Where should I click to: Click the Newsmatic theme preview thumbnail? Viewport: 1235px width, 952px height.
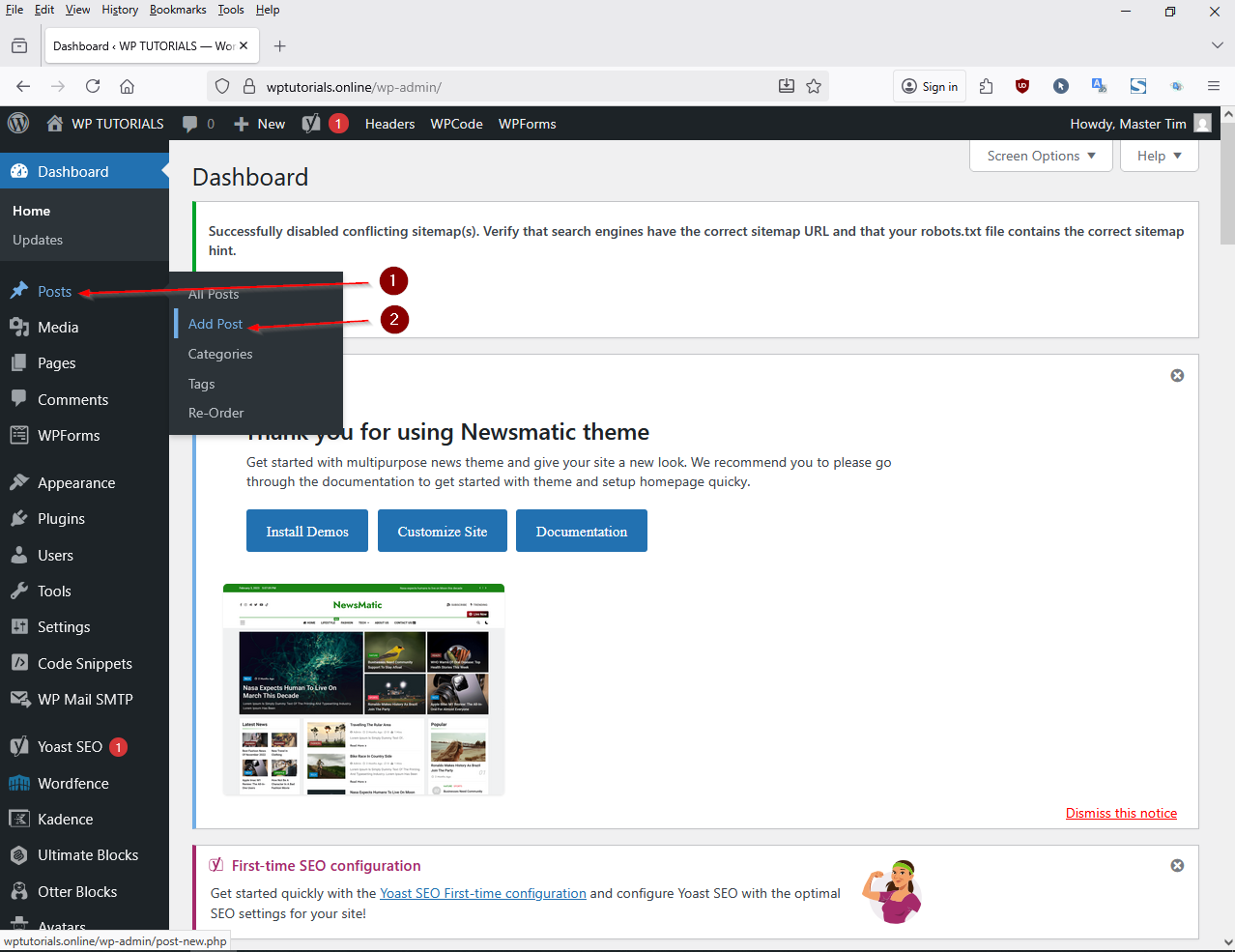click(363, 689)
